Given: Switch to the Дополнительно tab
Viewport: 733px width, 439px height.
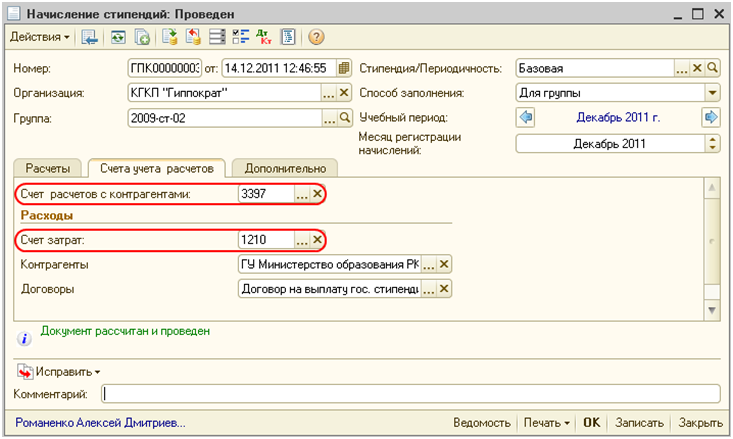Looking at the screenshot, I should point(285,169).
